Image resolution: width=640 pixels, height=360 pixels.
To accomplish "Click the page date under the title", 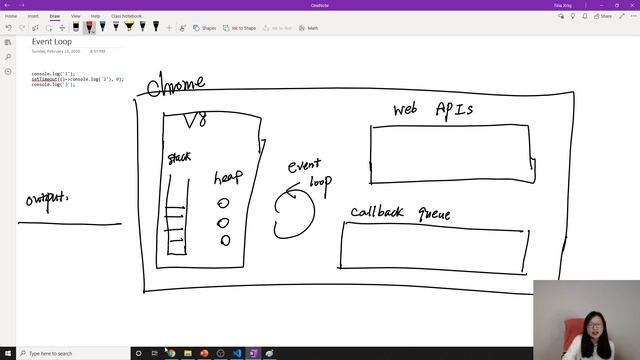I will pos(56,51).
